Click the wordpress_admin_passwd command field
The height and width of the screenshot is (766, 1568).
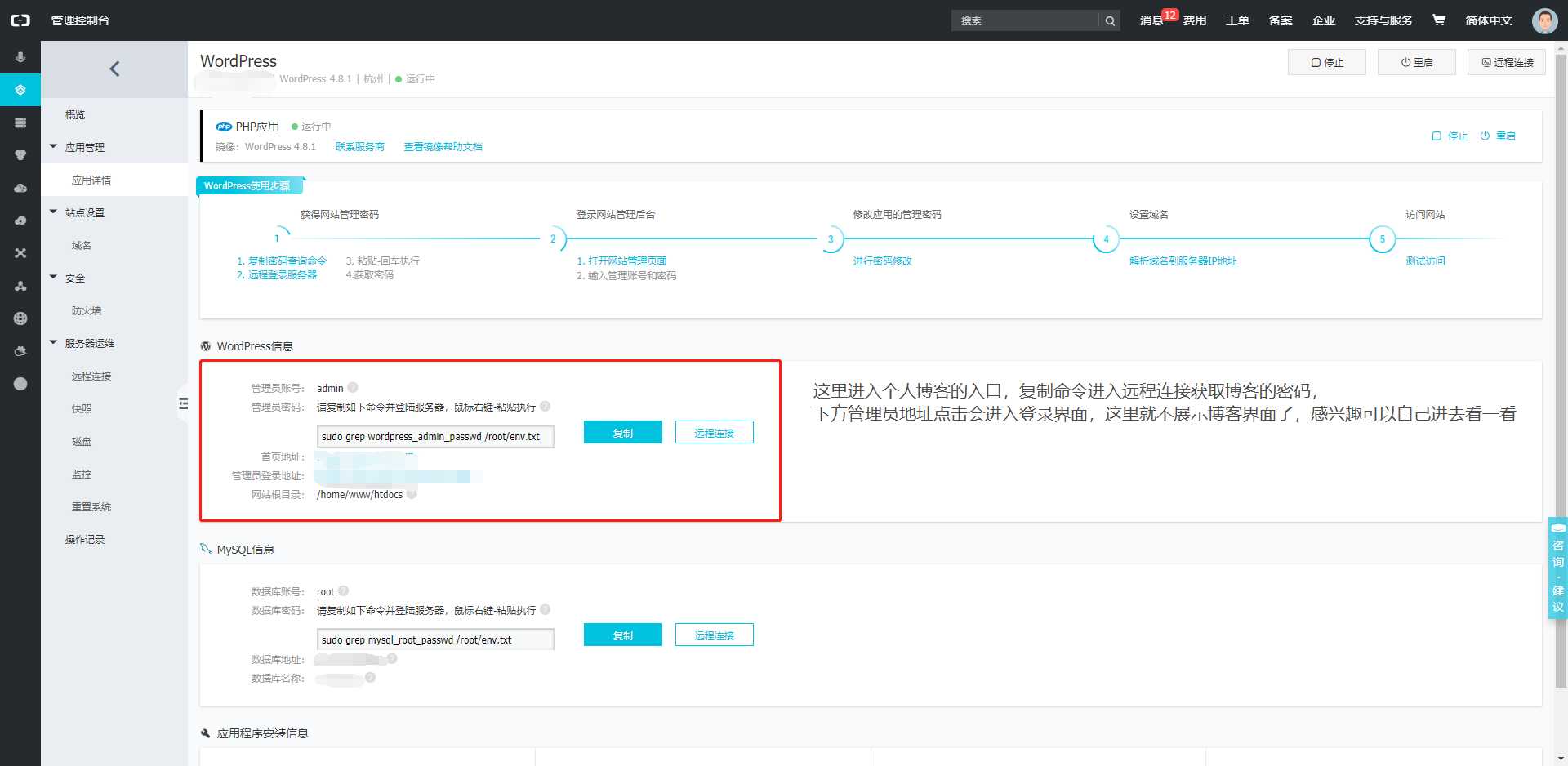(x=435, y=436)
